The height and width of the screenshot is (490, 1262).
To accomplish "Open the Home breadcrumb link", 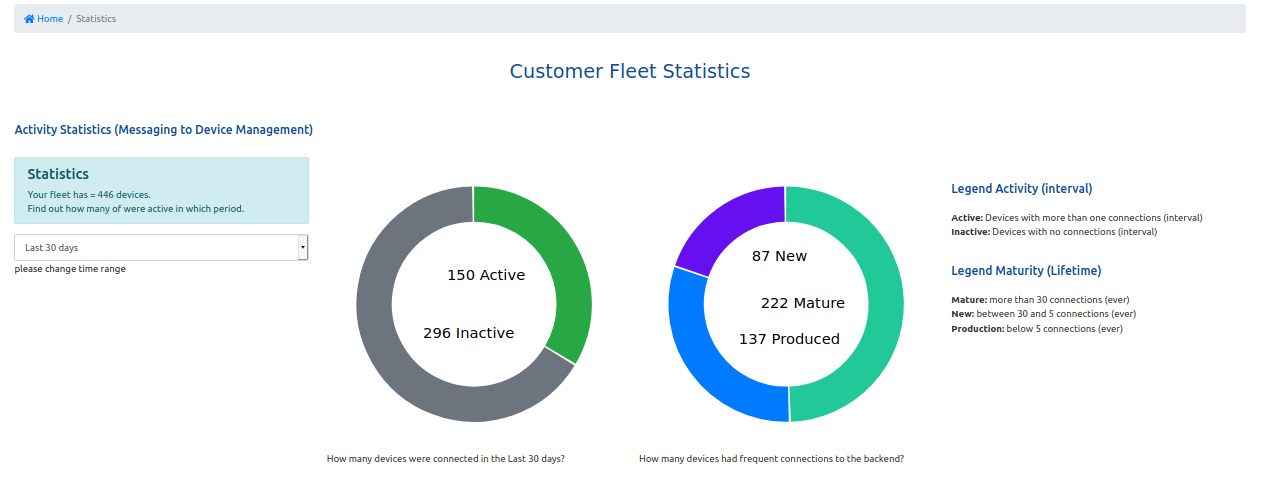I will [x=49, y=19].
